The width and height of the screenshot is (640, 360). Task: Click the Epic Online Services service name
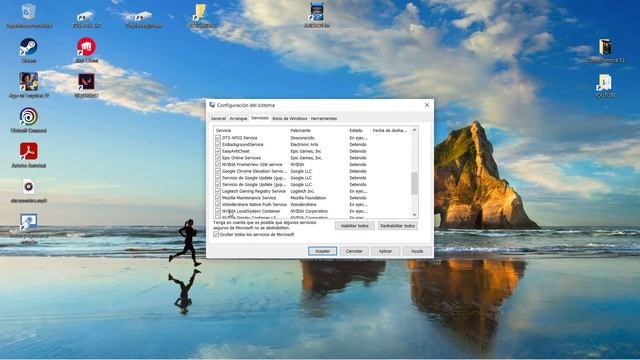[x=241, y=158]
